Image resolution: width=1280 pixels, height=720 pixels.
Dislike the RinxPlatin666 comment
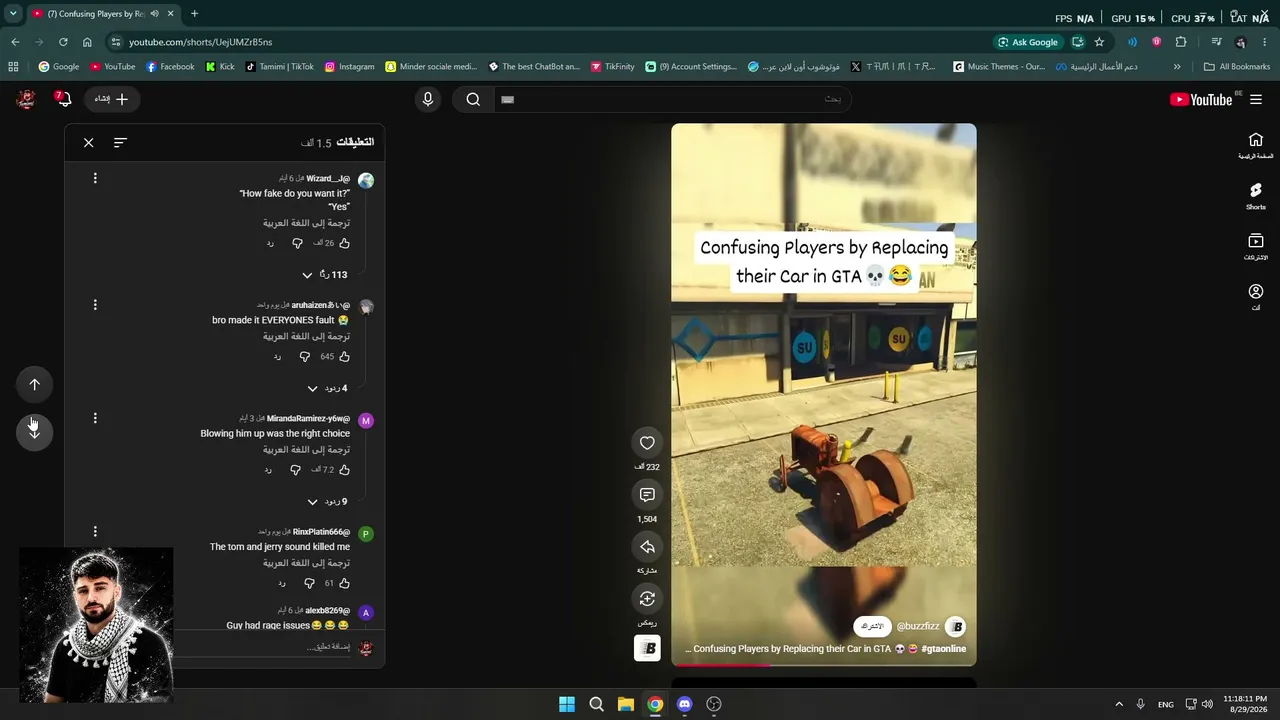[x=309, y=583]
